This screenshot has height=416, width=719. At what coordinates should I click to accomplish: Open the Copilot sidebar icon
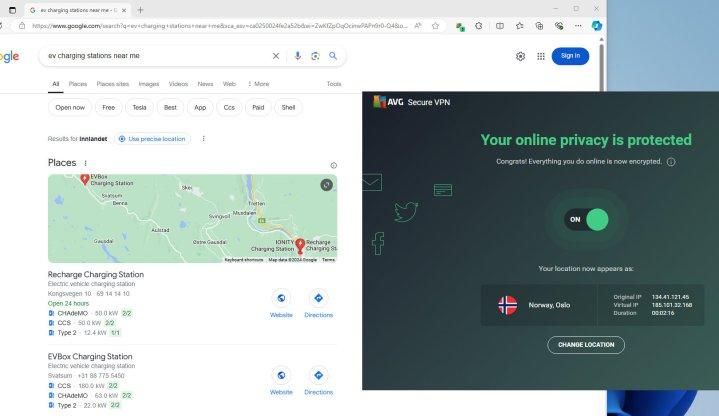coord(597,26)
